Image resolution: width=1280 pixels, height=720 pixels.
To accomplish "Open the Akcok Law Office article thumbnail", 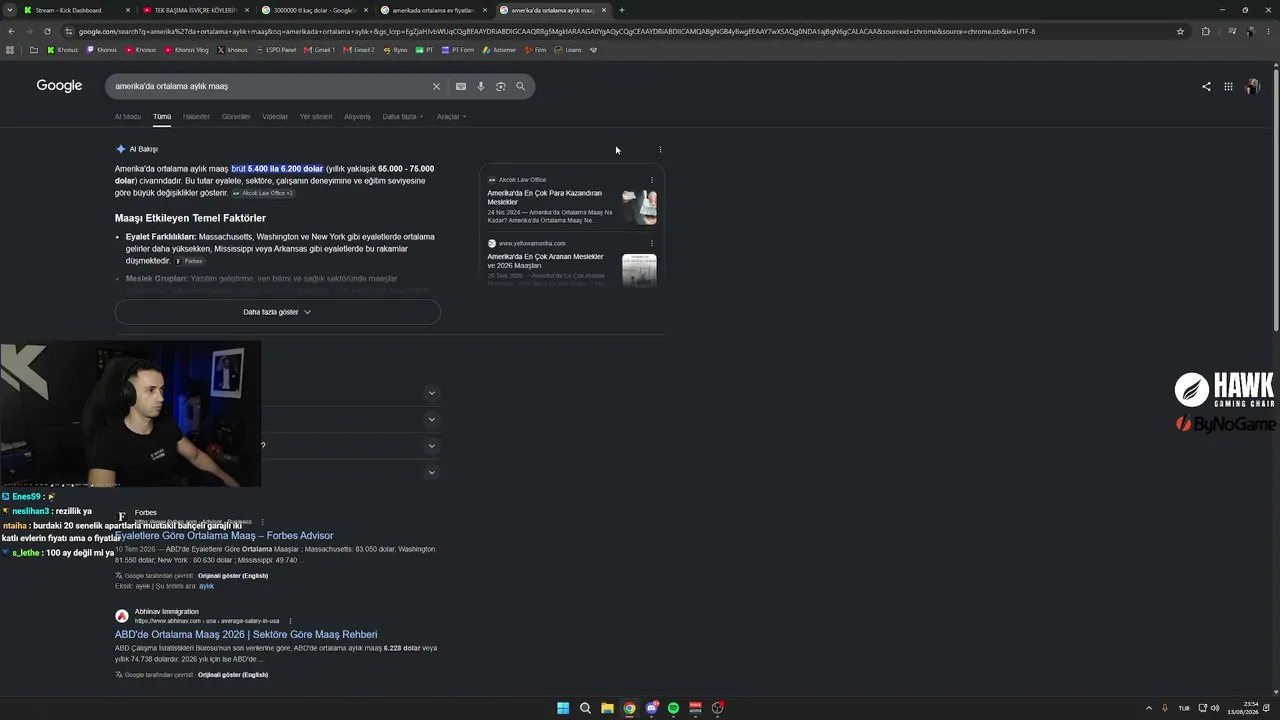I will point(639,207).
